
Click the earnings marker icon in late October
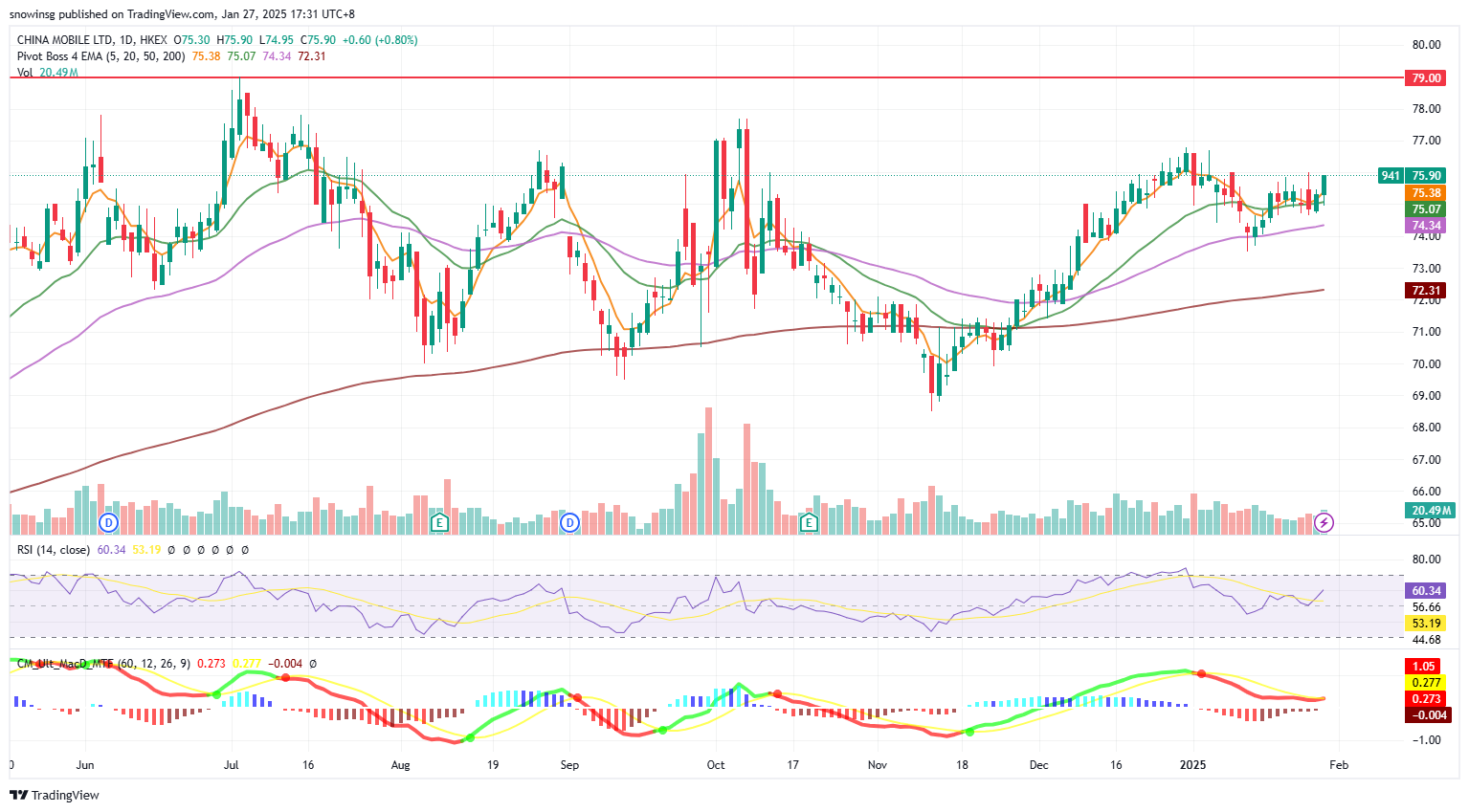(x=809, y=522)
